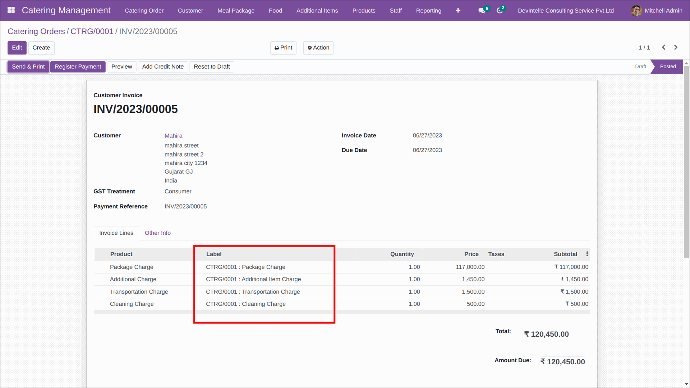Viewport: 690px width, 388px height.
Task: Open the Food menu
Action: 275,11
